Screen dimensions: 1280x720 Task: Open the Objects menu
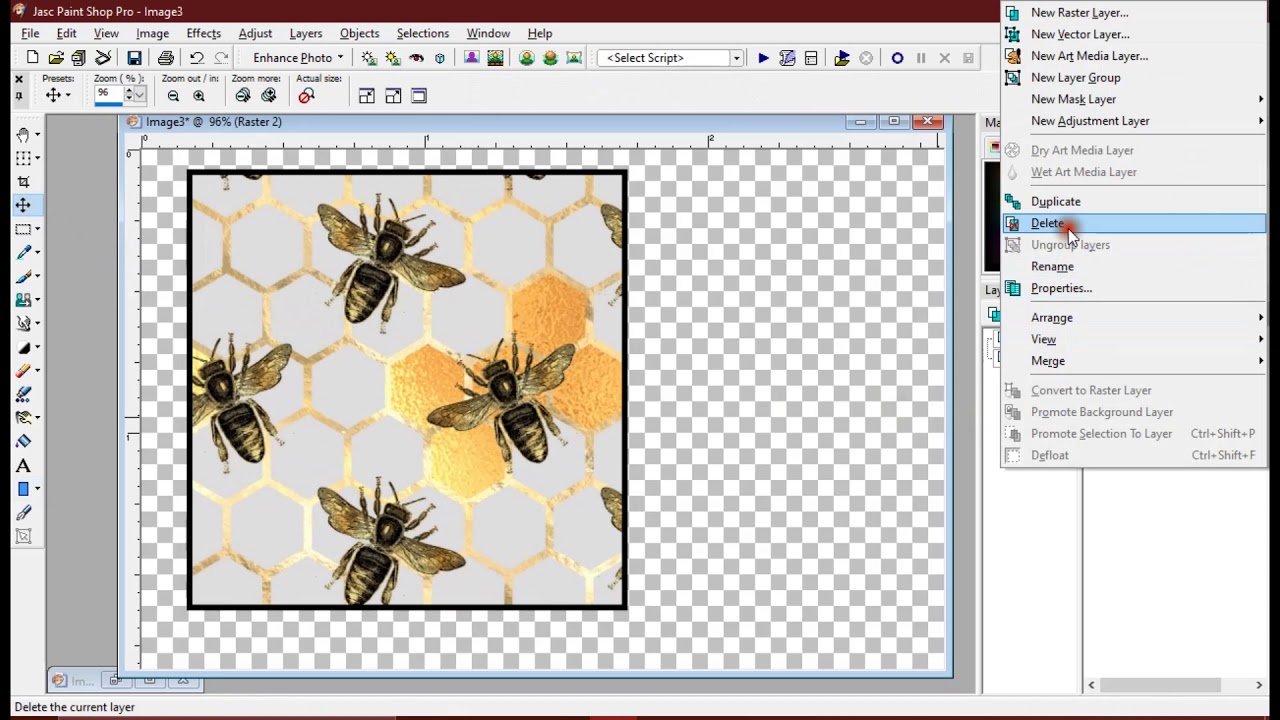tap(359, 33)
